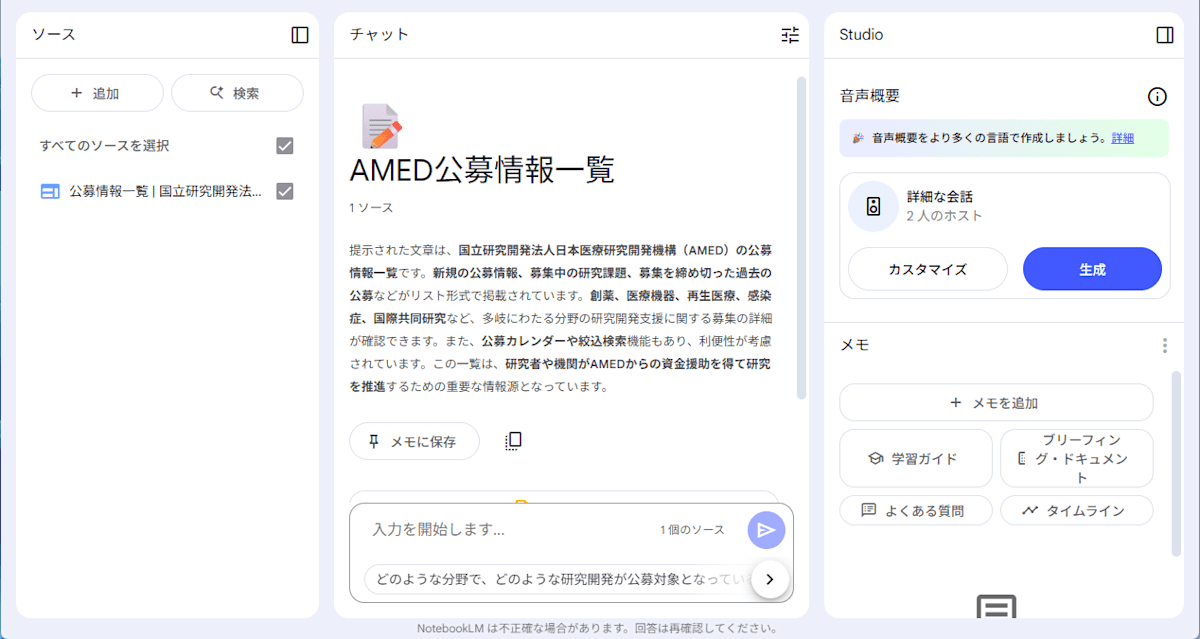1200x639 pixels.
Task: Toggle すべてのソースを選択 checkbox
Action: click(x=285, y=146)
